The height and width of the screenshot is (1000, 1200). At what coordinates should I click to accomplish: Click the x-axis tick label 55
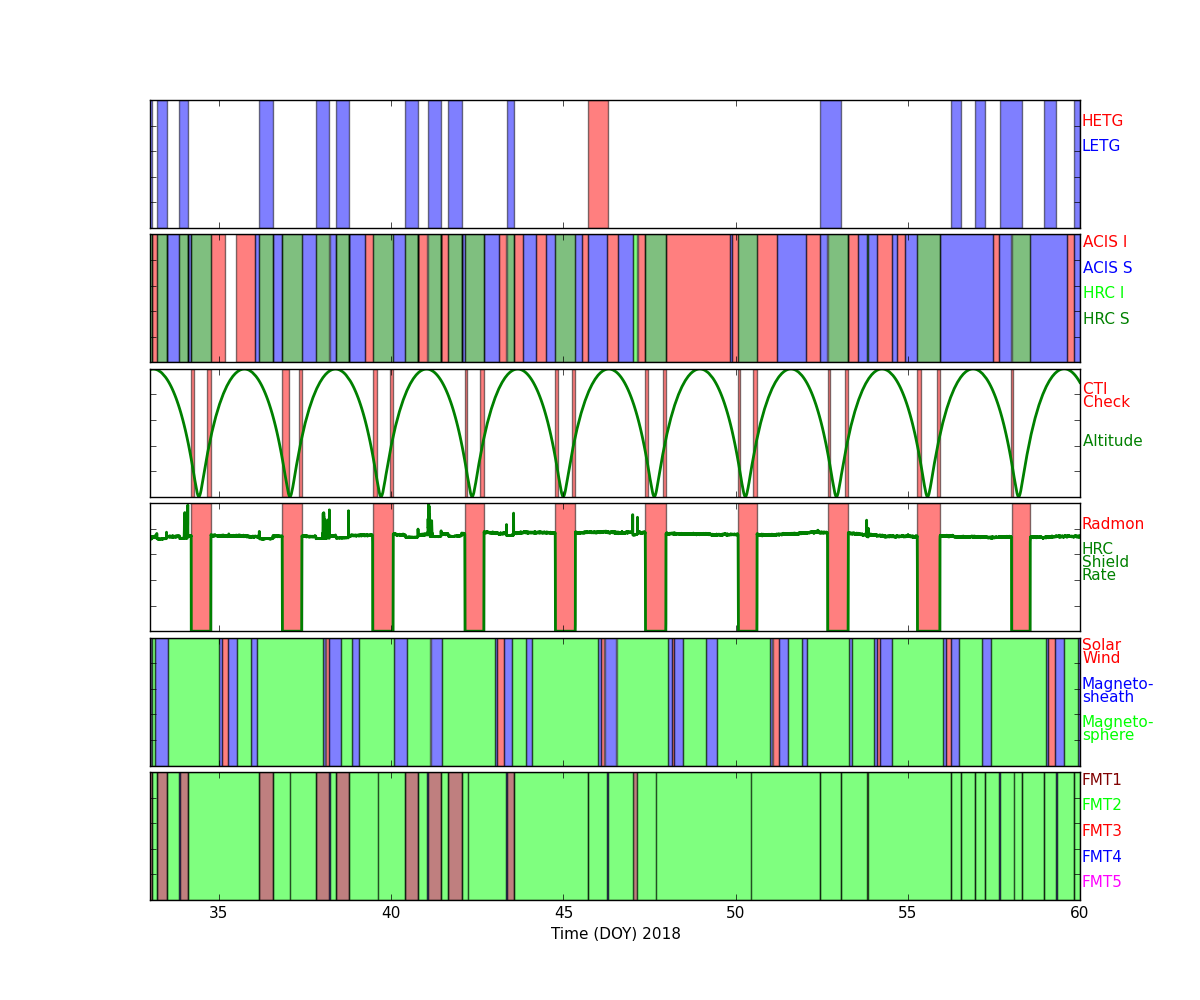907,913
